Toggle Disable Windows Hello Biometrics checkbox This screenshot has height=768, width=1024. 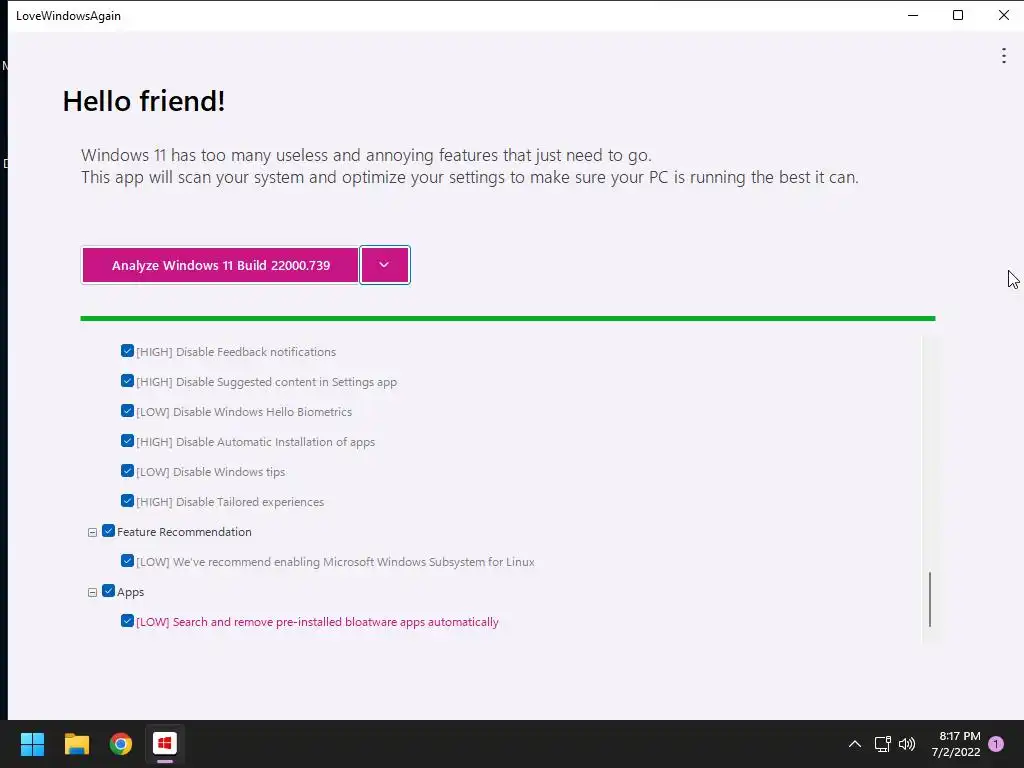[127, 411]
